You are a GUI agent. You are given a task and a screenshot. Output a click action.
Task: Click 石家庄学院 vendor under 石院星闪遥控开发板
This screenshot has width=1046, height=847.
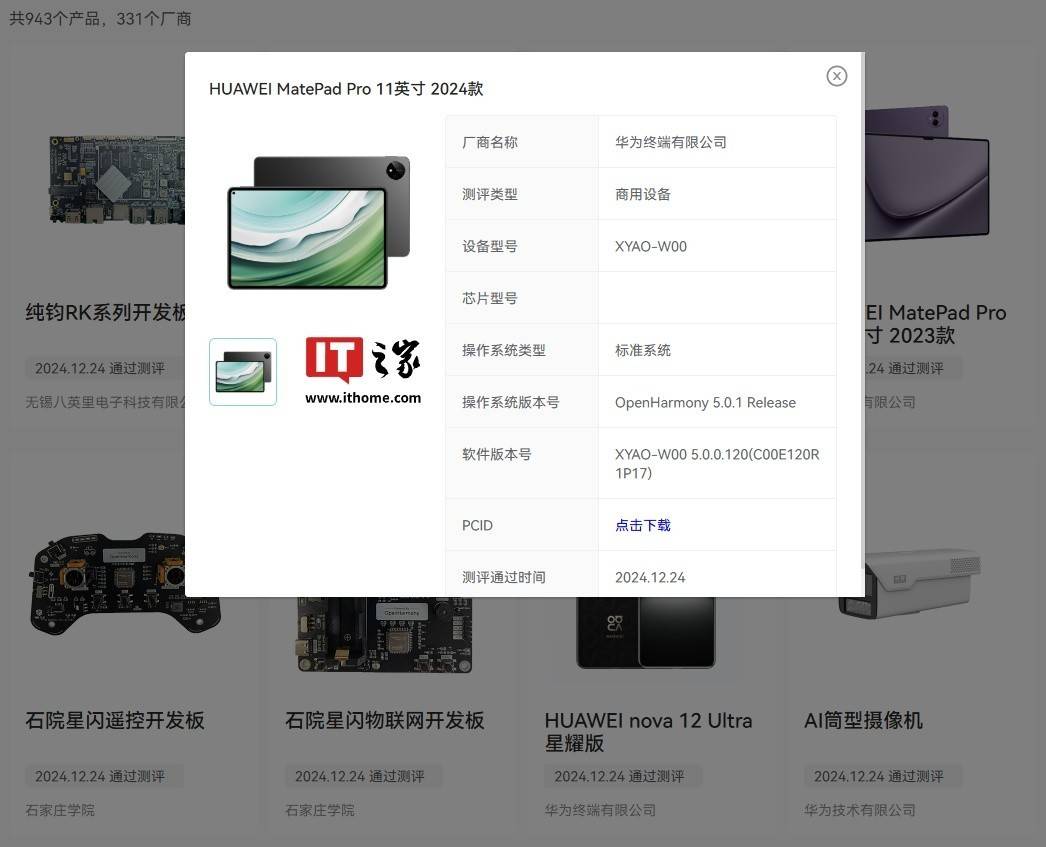(x=60, y=810)
